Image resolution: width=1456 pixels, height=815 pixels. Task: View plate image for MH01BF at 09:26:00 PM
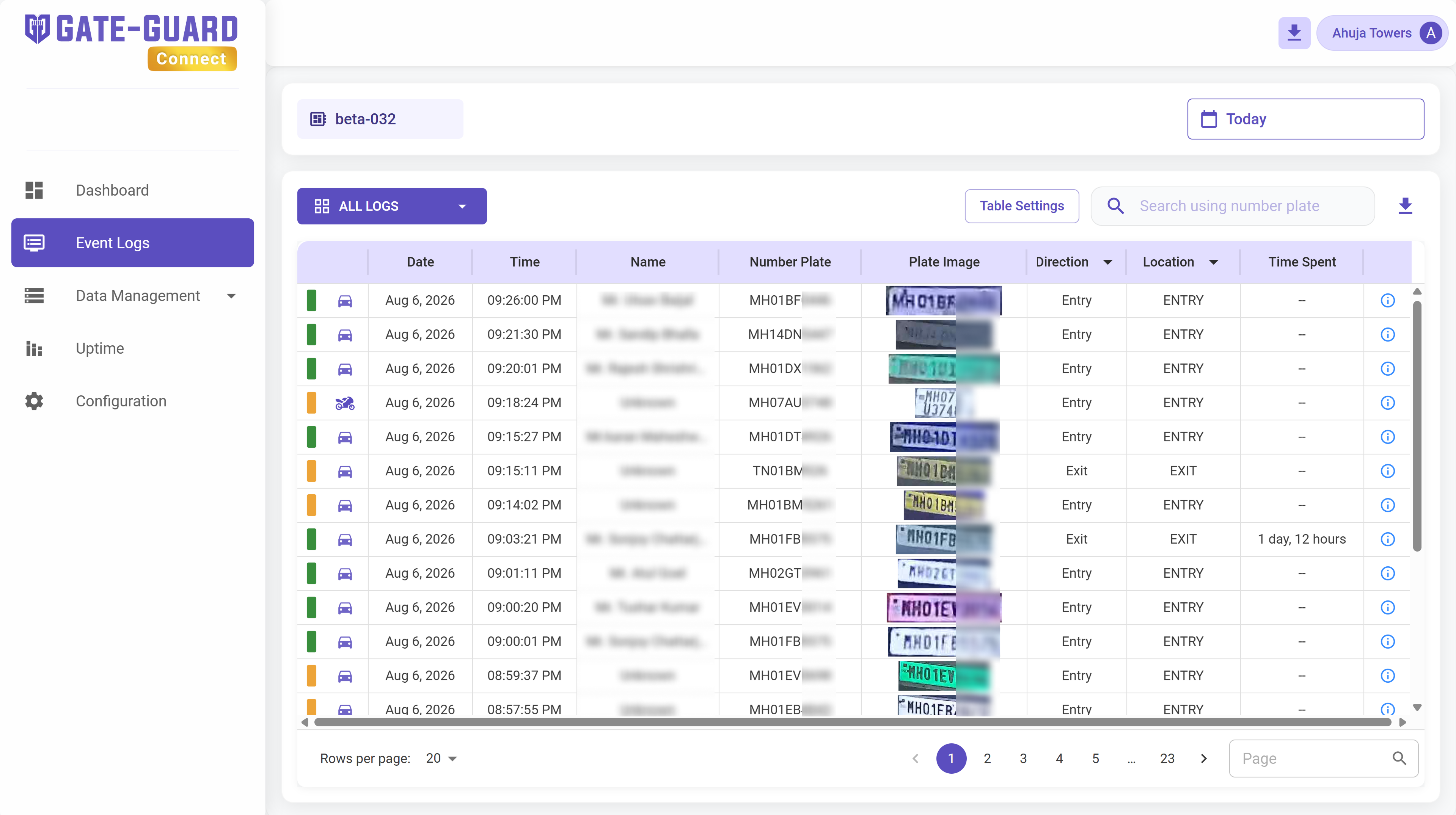click(x=944, y=301)
